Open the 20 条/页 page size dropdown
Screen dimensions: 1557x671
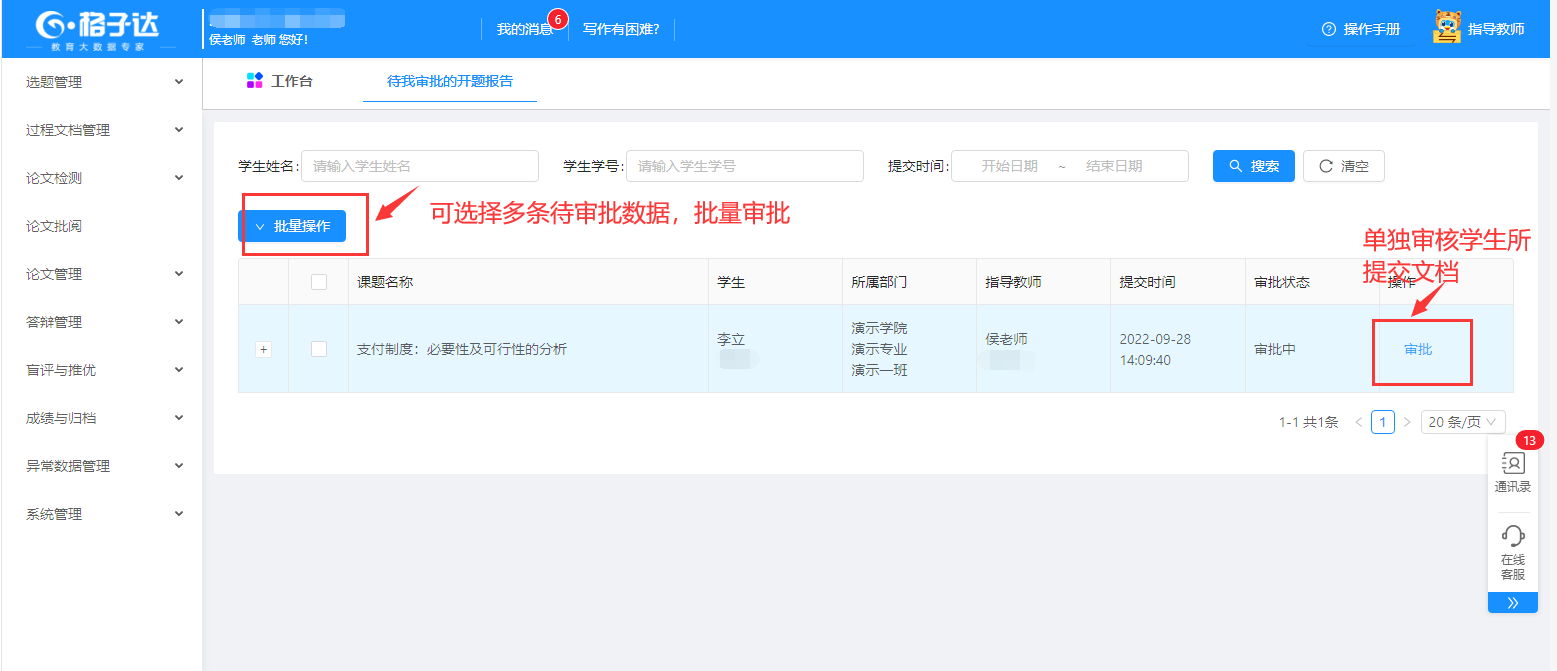click(1463, 423)
